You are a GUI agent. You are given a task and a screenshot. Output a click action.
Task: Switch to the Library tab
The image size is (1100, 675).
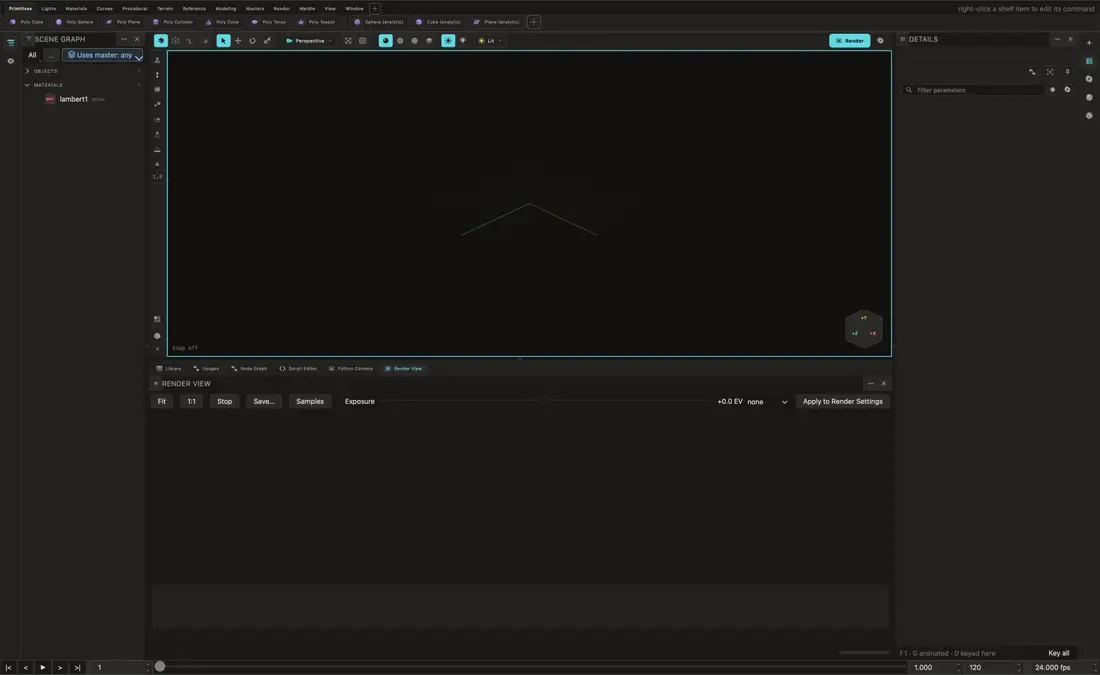pos(168,368)
